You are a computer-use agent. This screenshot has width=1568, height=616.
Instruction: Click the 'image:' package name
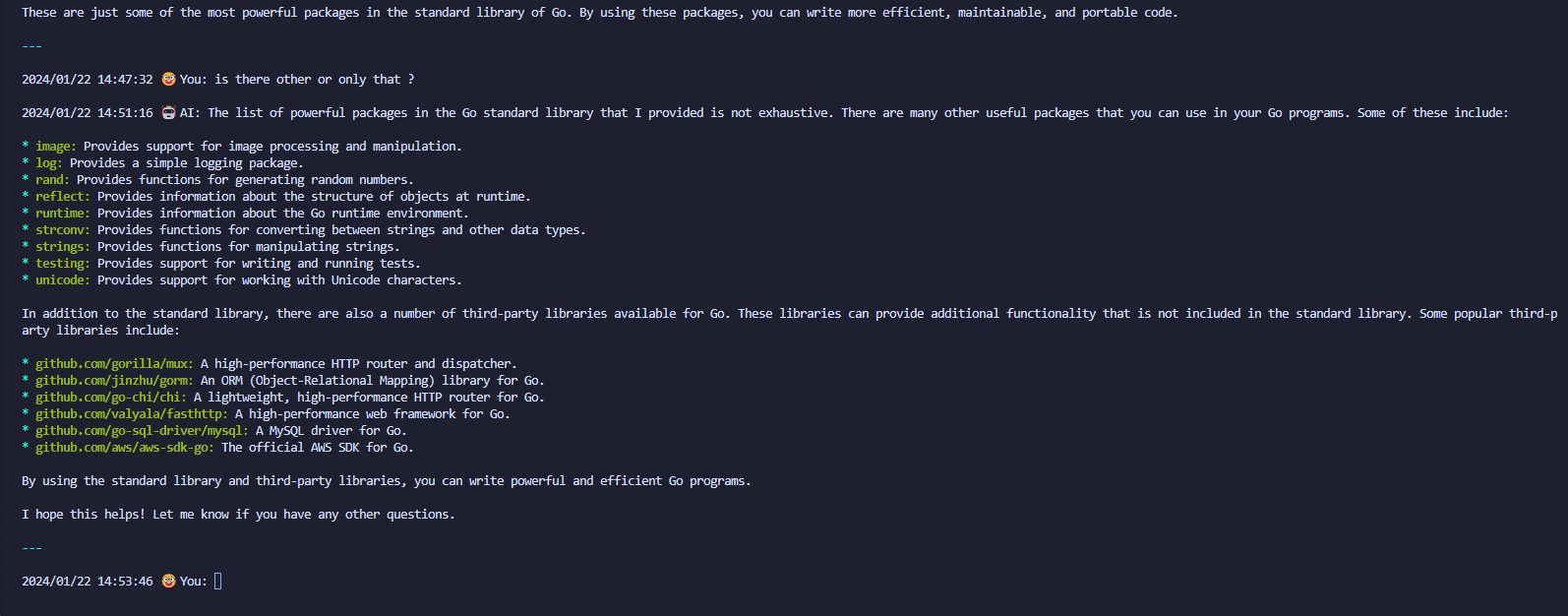tap(56, 146)
